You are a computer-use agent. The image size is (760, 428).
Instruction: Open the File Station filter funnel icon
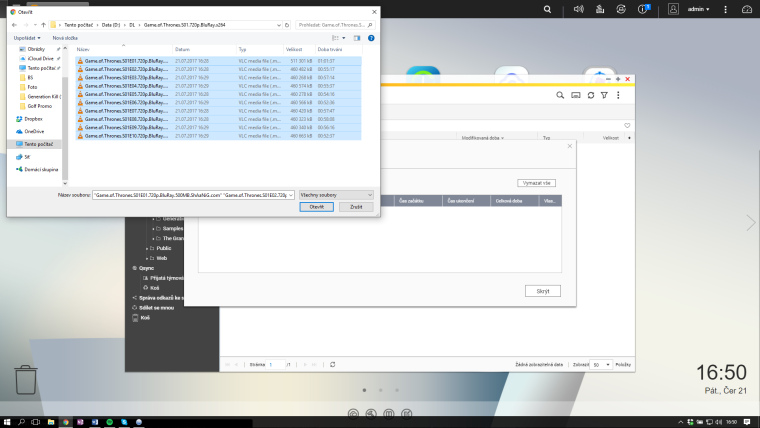(606, 94)
